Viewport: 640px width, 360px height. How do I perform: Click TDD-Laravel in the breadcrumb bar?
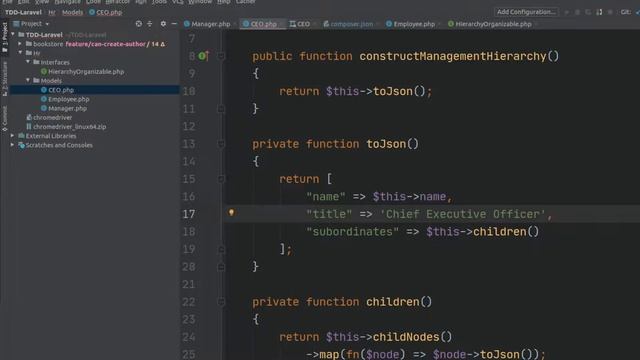[23, 13]
